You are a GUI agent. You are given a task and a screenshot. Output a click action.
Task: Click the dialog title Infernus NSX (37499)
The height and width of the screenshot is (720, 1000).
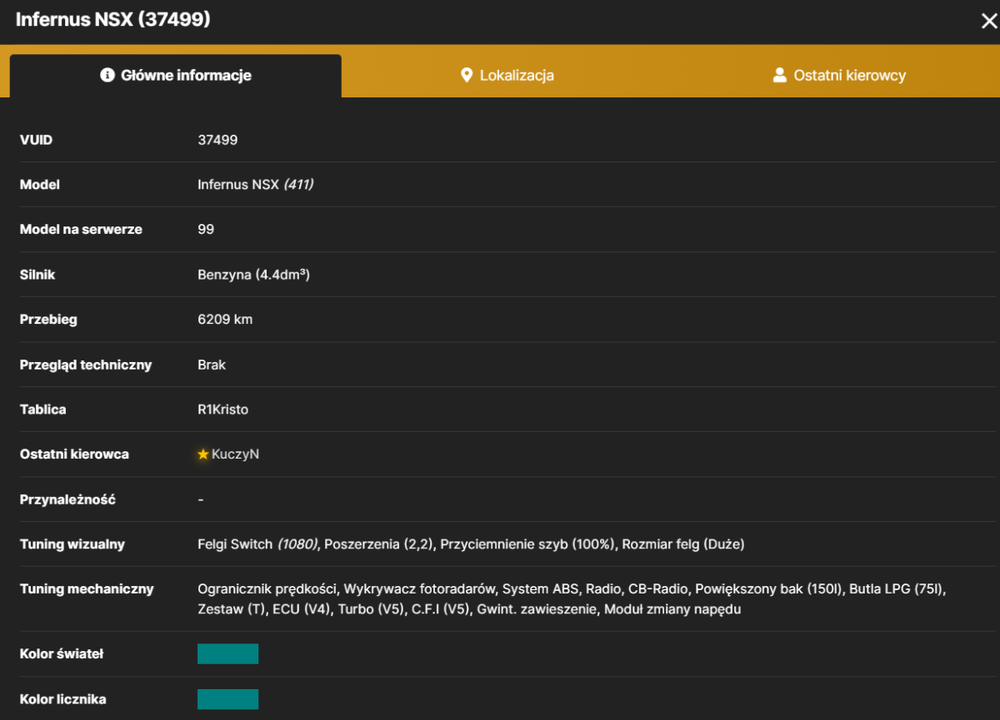[x=113, y=19]
